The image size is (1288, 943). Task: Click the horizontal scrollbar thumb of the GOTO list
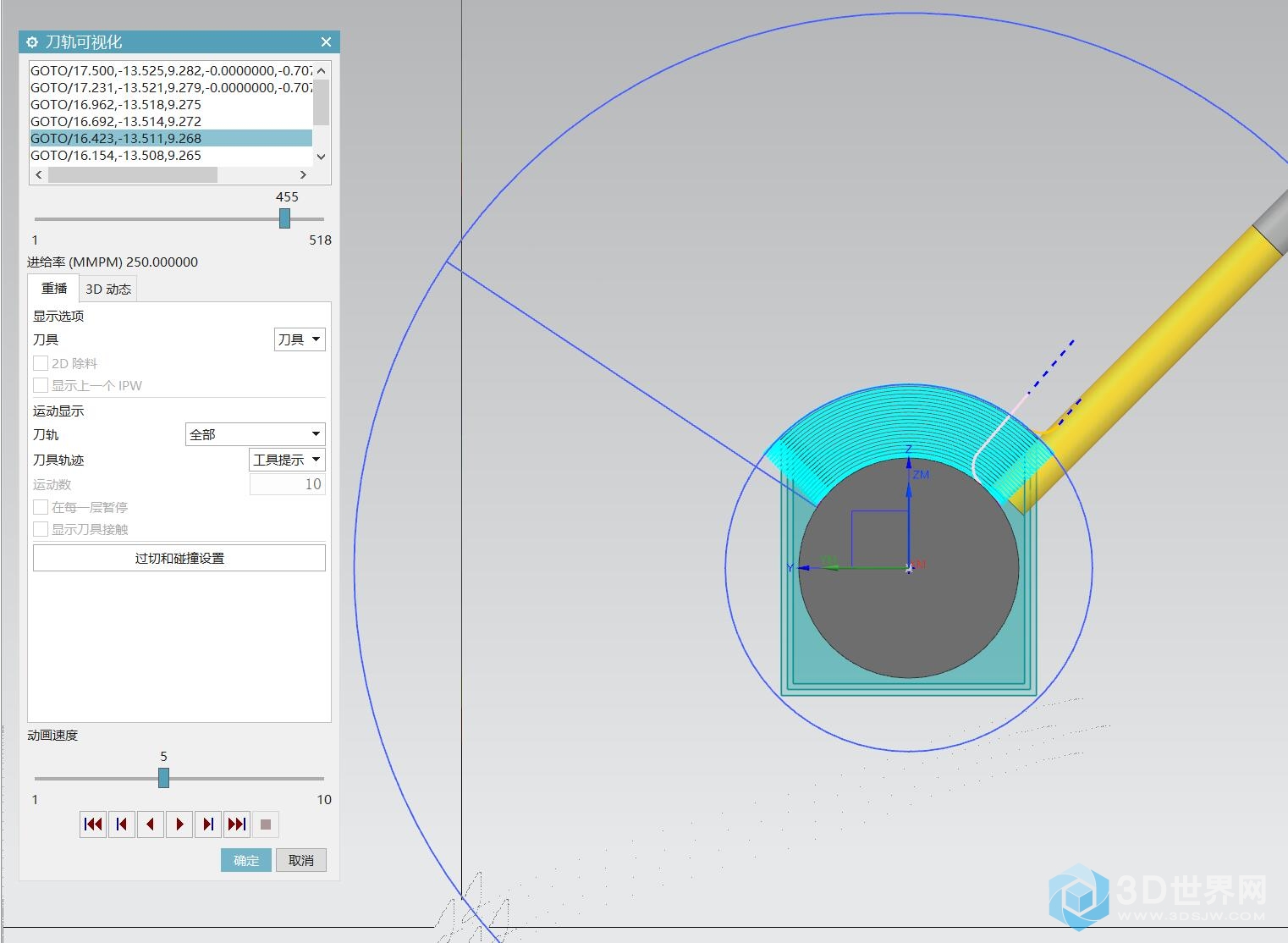(x=133, y=174)
